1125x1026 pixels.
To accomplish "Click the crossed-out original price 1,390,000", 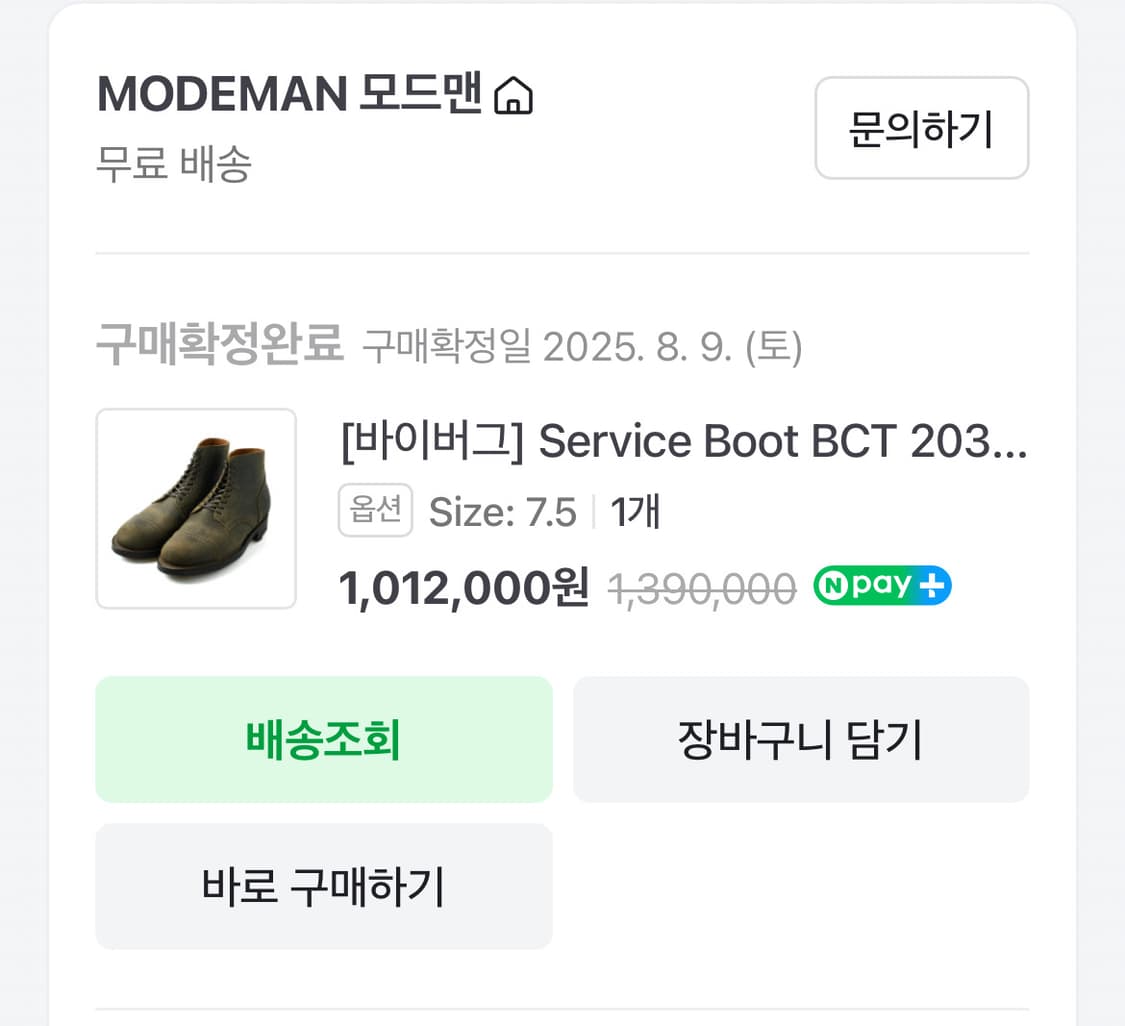I will [x=701, y=588].
